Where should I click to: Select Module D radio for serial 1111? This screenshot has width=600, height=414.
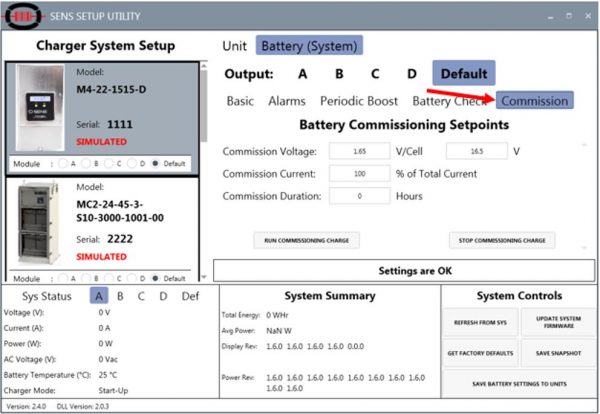pos(132,164)
